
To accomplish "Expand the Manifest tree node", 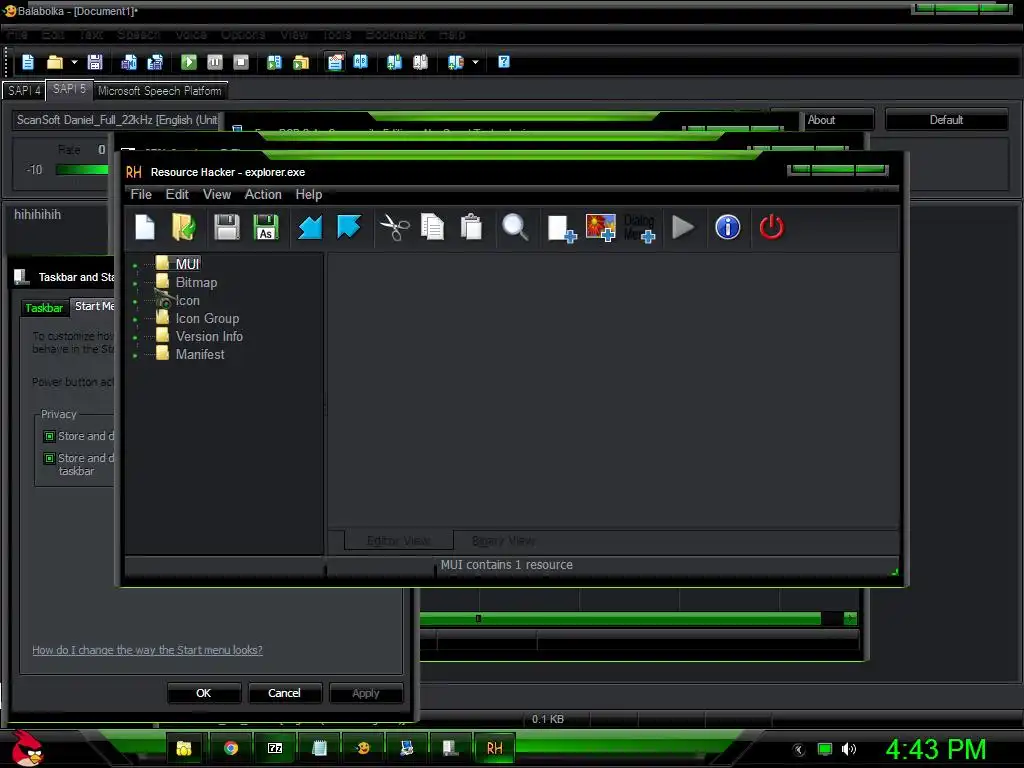I will (135, 356).
